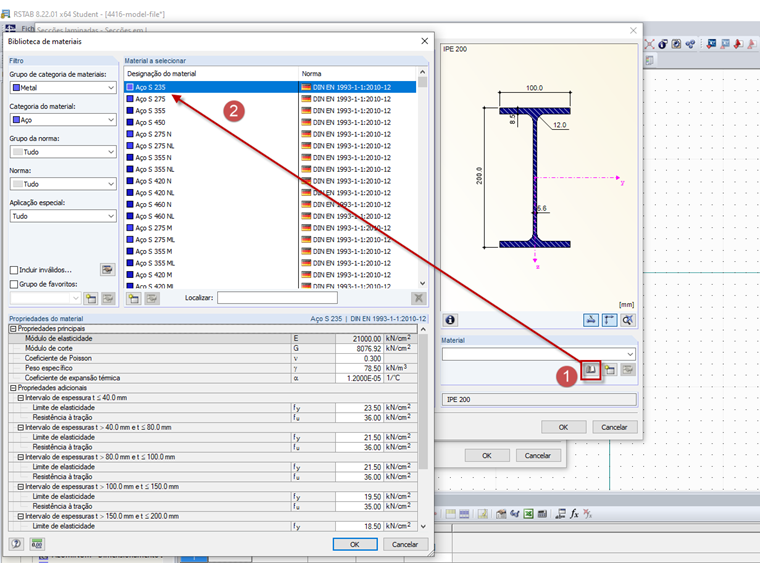Click the delete formula icon in table toolbar
This screenshot has width=760, height=570.
click(x=587, y=514)
